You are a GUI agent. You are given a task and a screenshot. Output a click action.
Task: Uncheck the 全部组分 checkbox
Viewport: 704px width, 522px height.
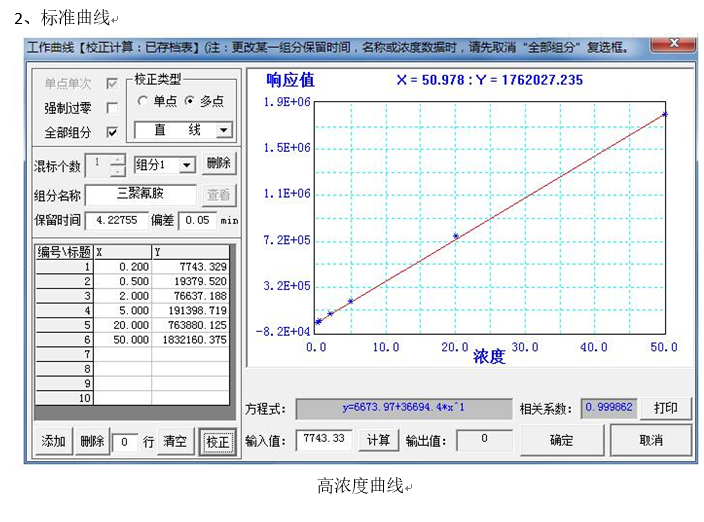click(112, 132)
